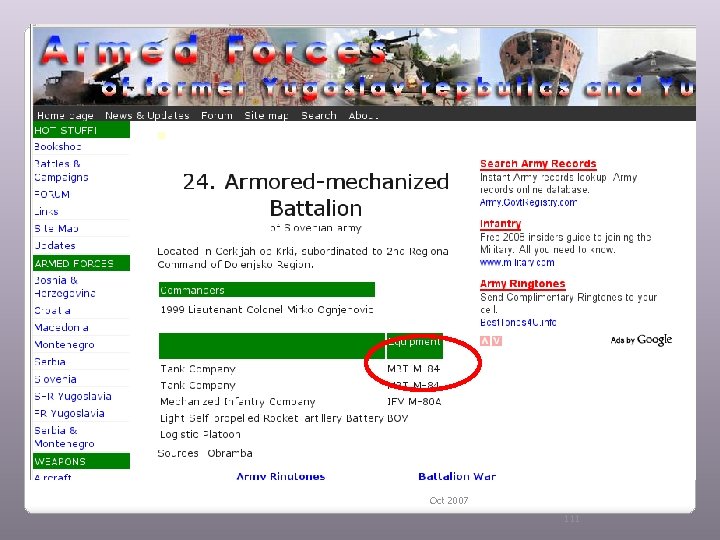
Task: Open the Links sidebar entry
Action: pyautogui.click(x=46, y=212)
